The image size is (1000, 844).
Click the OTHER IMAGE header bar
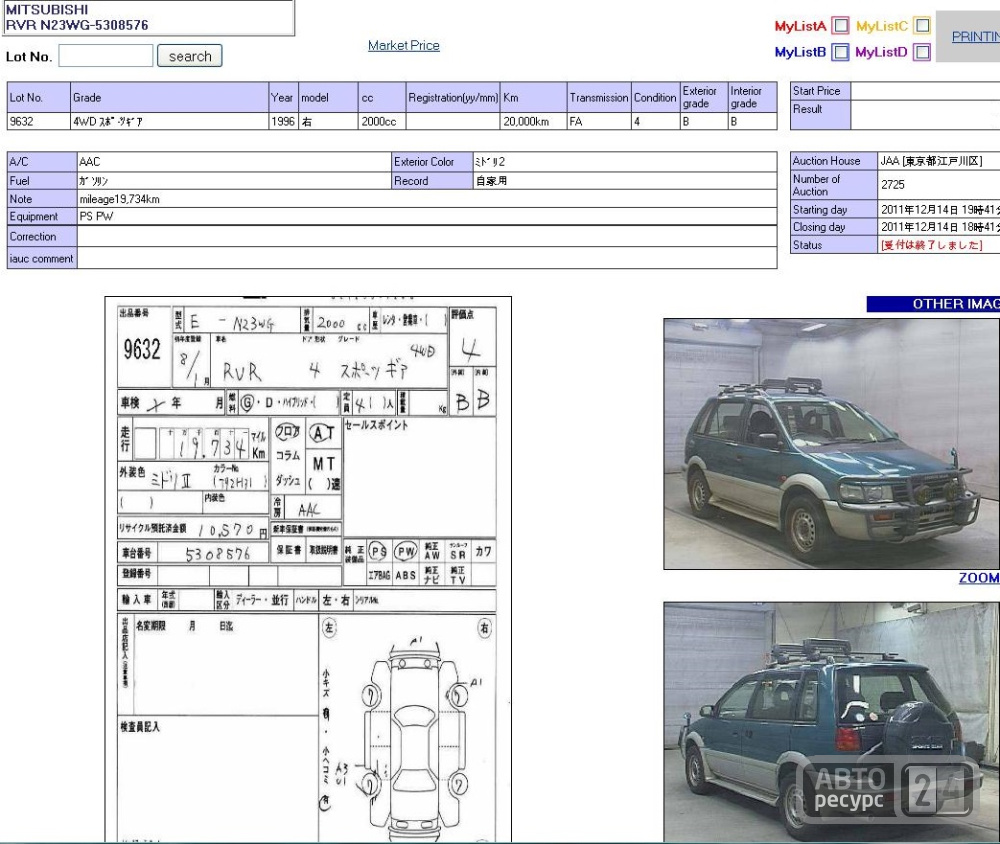(933, 304)
